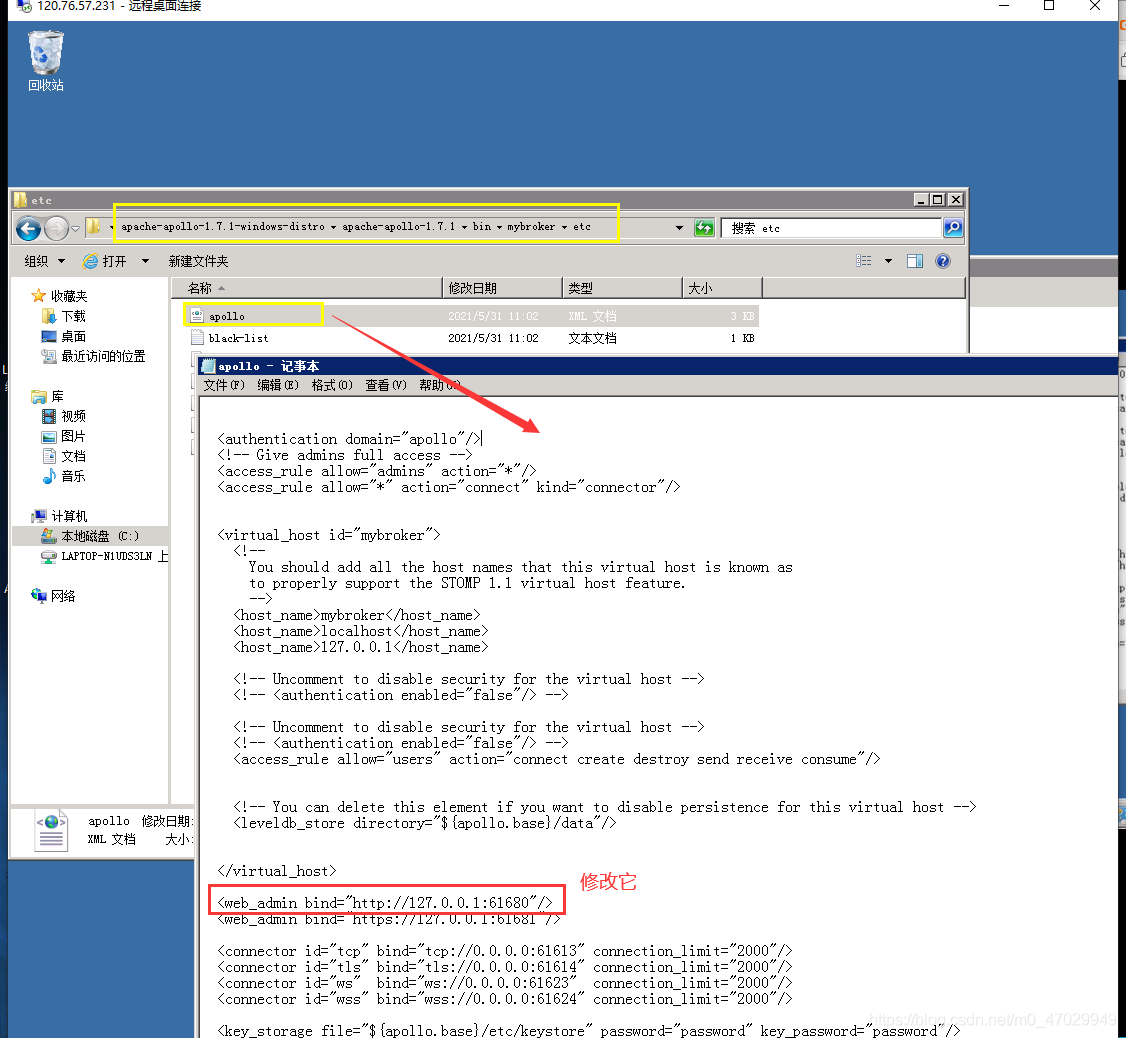The width and height of the screenshot is (1126, 1038).
Task: Open 最近访问的位置 in sidebar
Action: tap(93, 356)
